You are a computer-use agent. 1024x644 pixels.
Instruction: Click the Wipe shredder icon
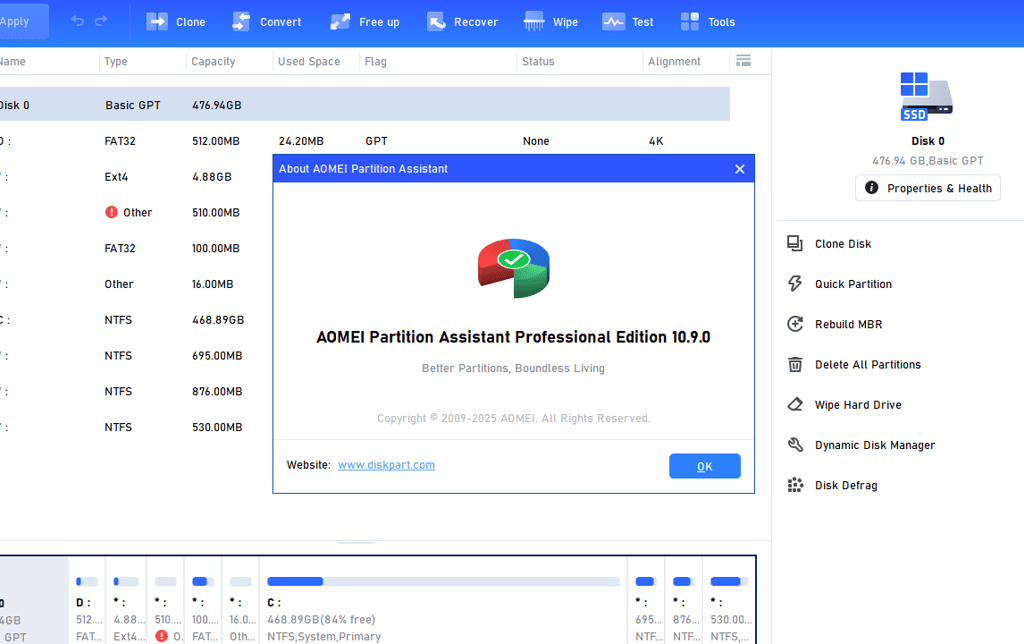(534, 22)
